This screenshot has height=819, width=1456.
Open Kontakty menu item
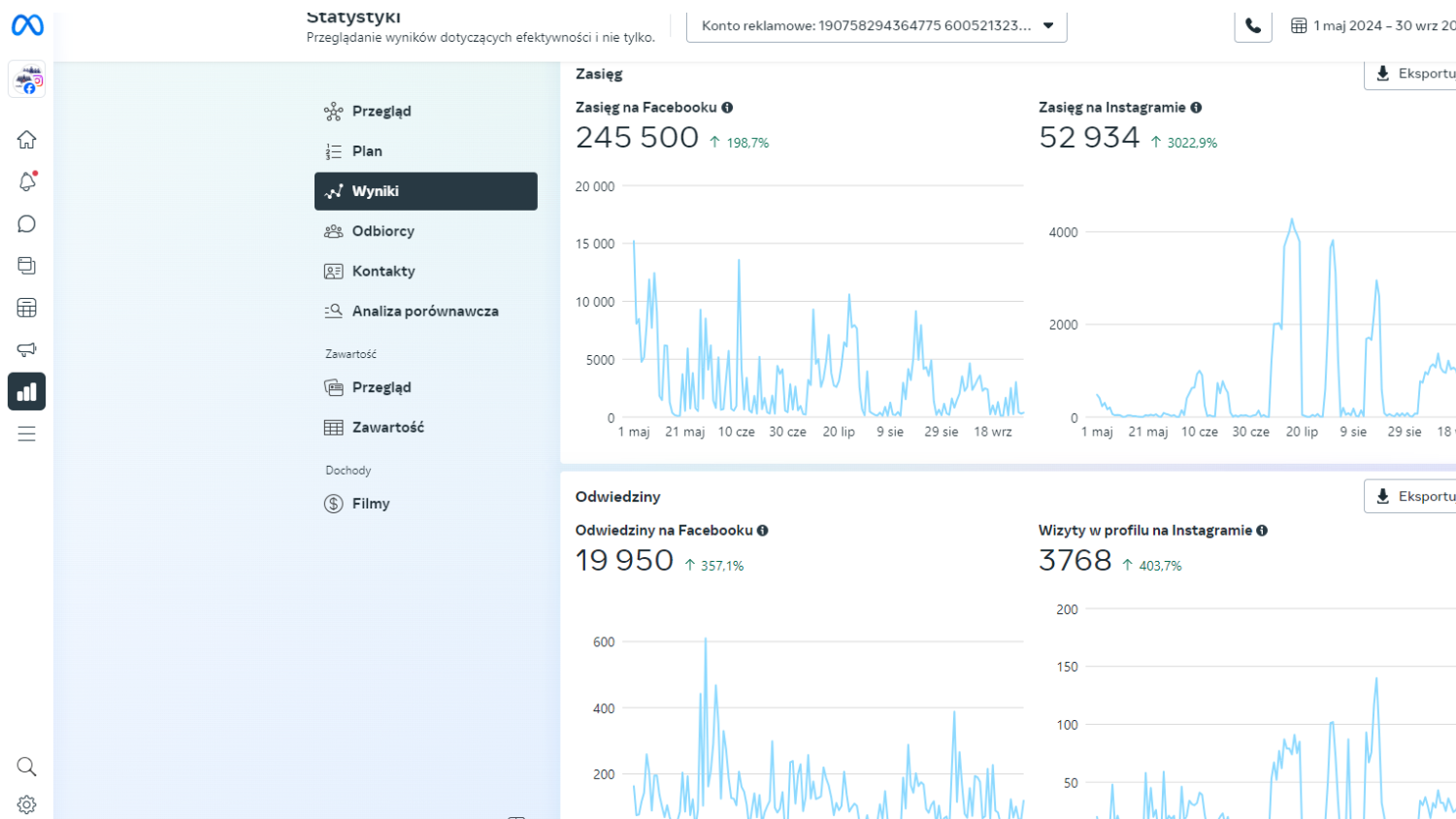382,272
